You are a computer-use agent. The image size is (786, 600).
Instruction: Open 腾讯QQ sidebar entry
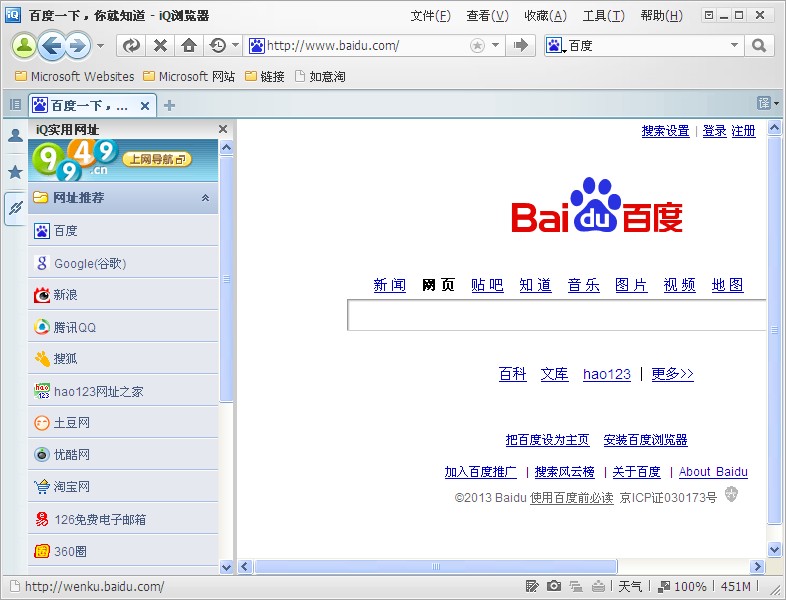[x=123, y=327]
